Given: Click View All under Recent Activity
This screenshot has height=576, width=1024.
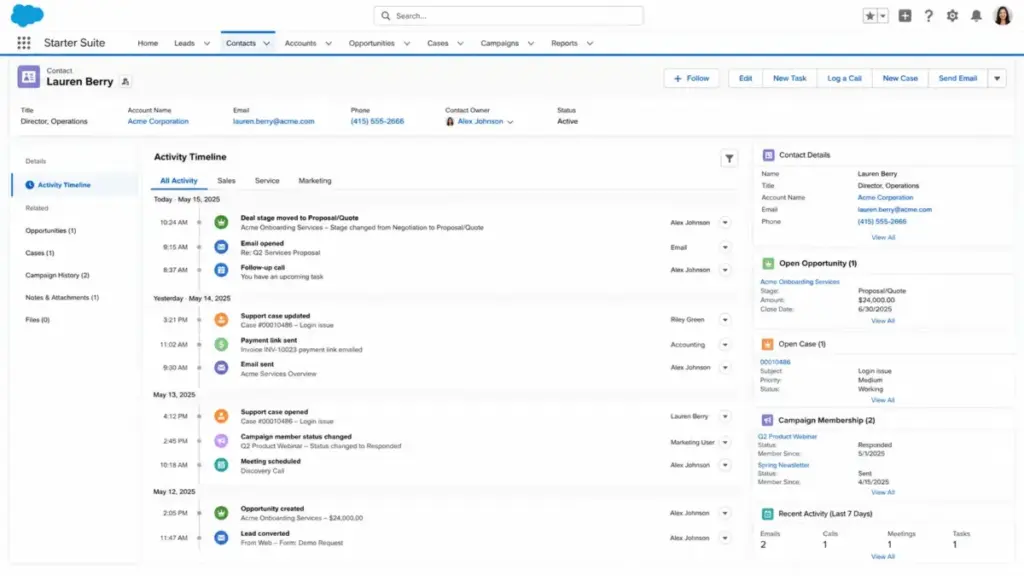Looking at the screenshot, I should (883, 557).
